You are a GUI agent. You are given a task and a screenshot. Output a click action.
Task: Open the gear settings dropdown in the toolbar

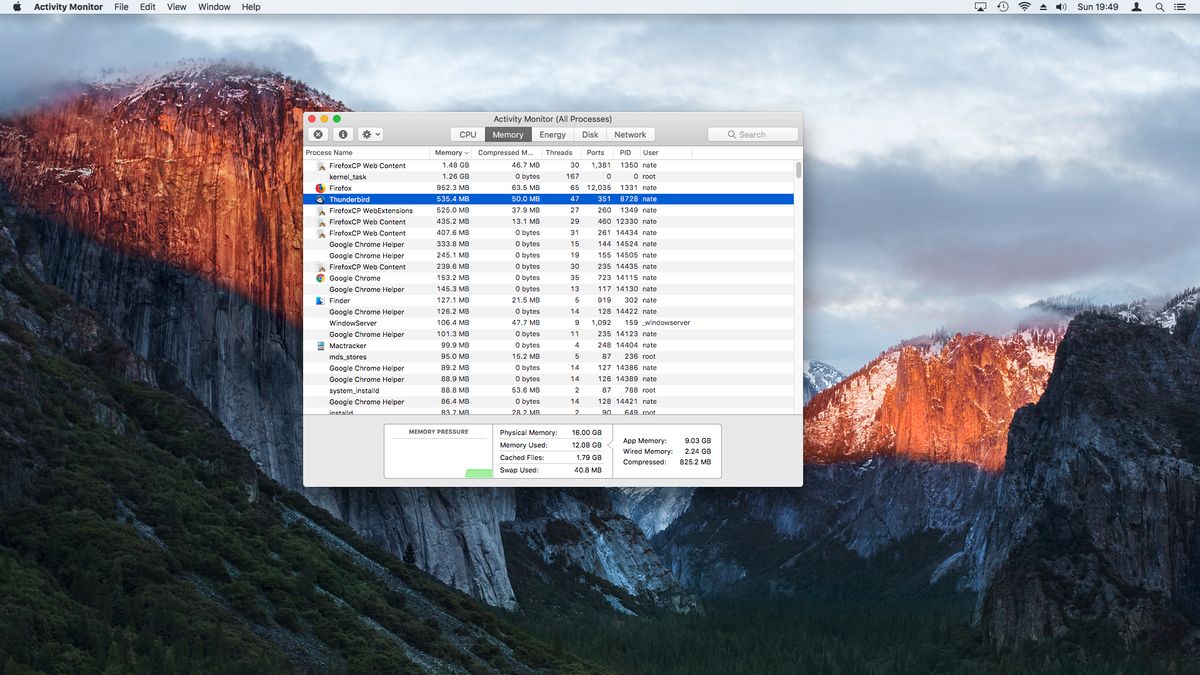(x=368, y=134)
